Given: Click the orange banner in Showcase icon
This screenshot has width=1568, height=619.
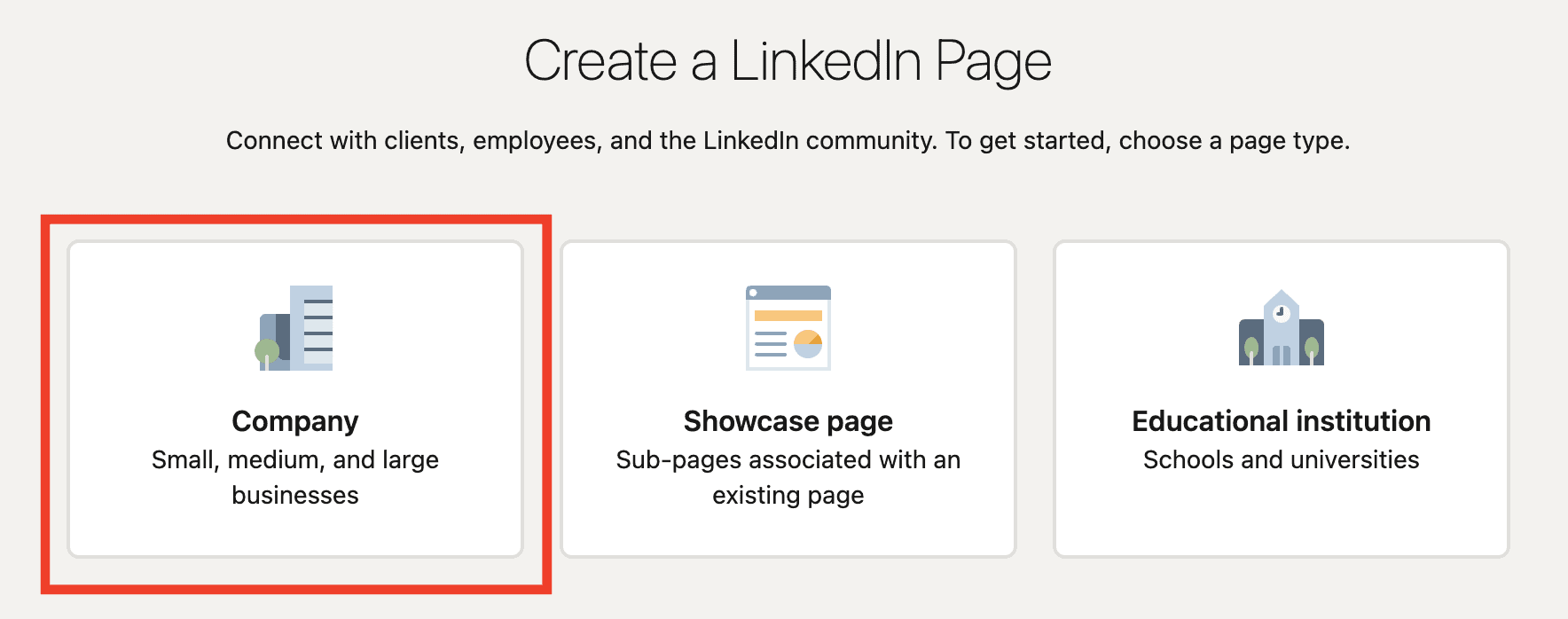Looking at the screenshot, I should (x=788, y=316).
